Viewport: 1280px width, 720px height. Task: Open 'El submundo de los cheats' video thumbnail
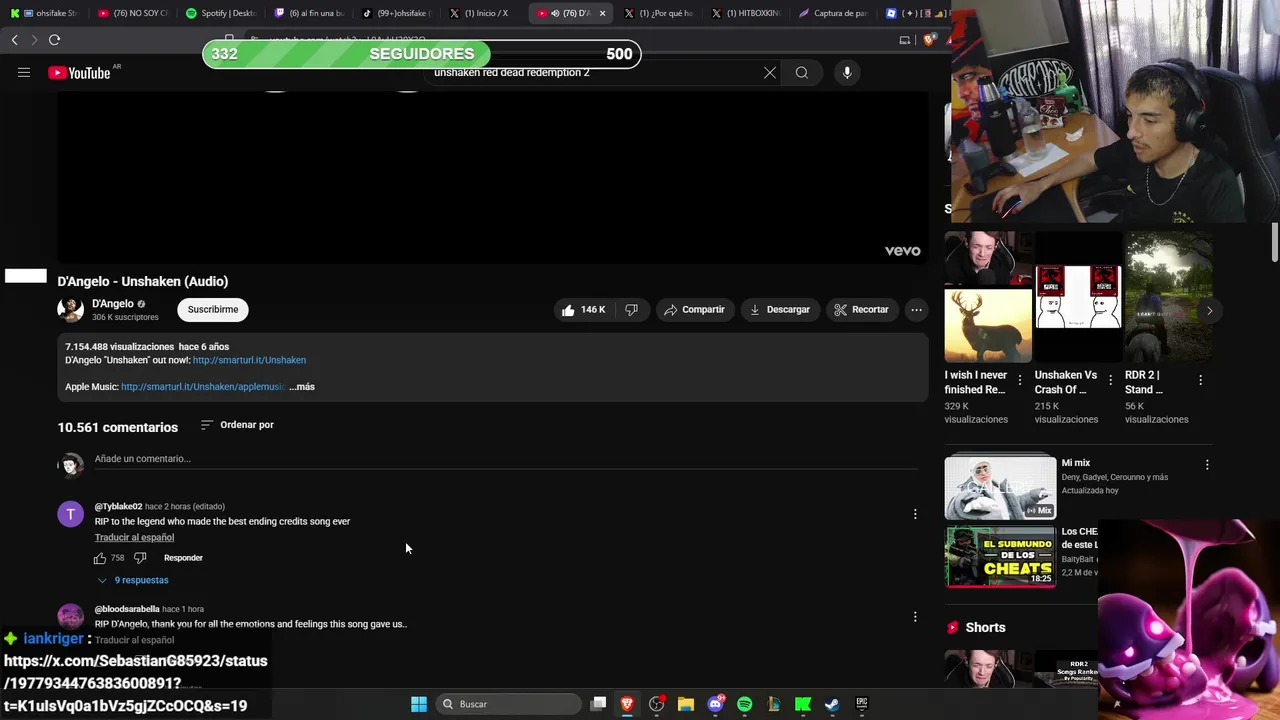click(1000, 556)
